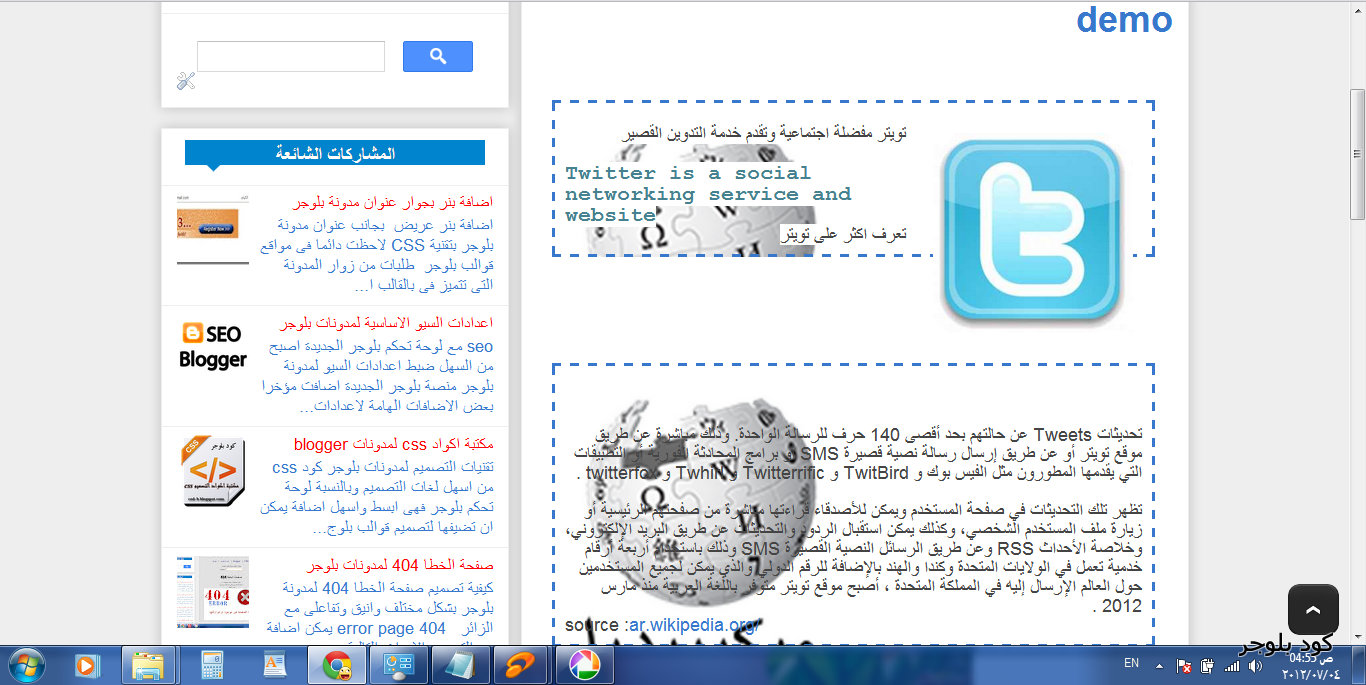Open the Calculator taskbar icon
Viewport: 1366px width, 685px height.
(211, 665)
